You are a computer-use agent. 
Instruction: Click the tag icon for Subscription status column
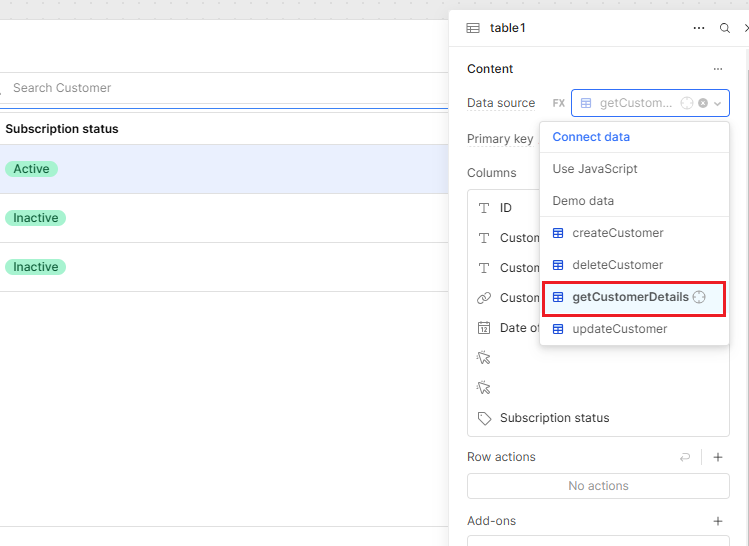(484, 418)
